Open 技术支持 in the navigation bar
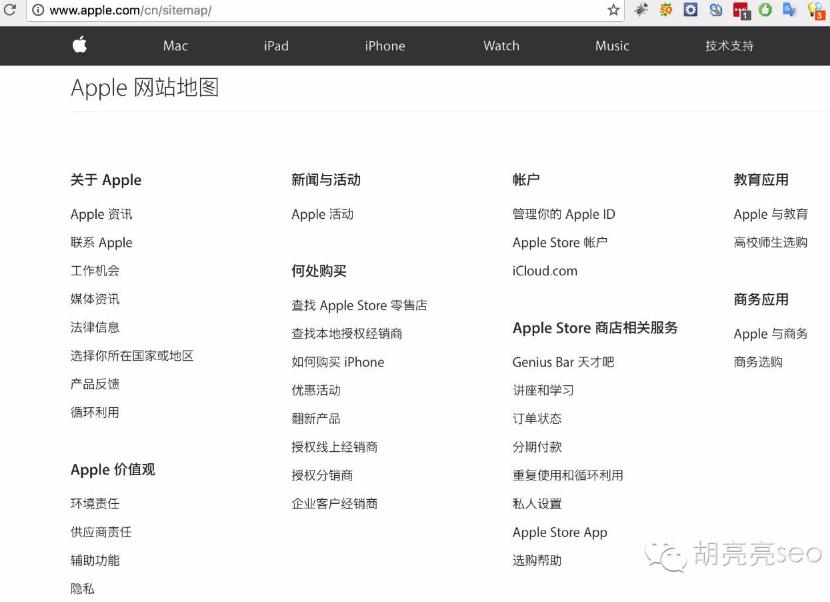This screenshot has height=602, width=830. pos(729,46)
